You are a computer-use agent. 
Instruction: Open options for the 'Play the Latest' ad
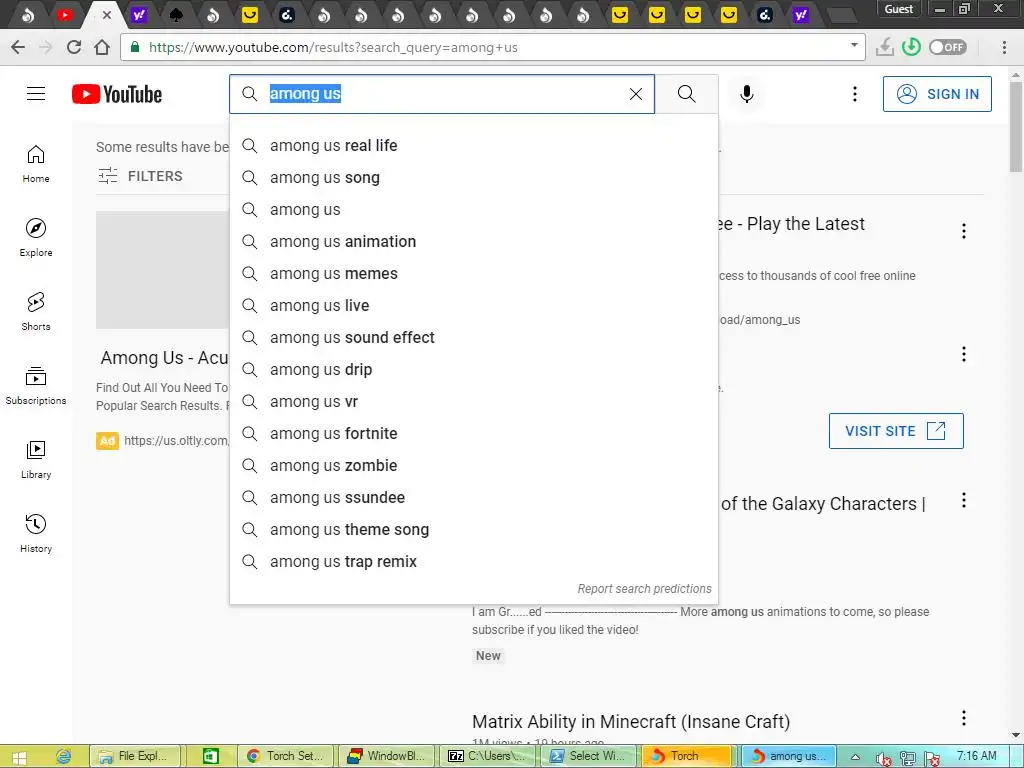coord(963,231)
